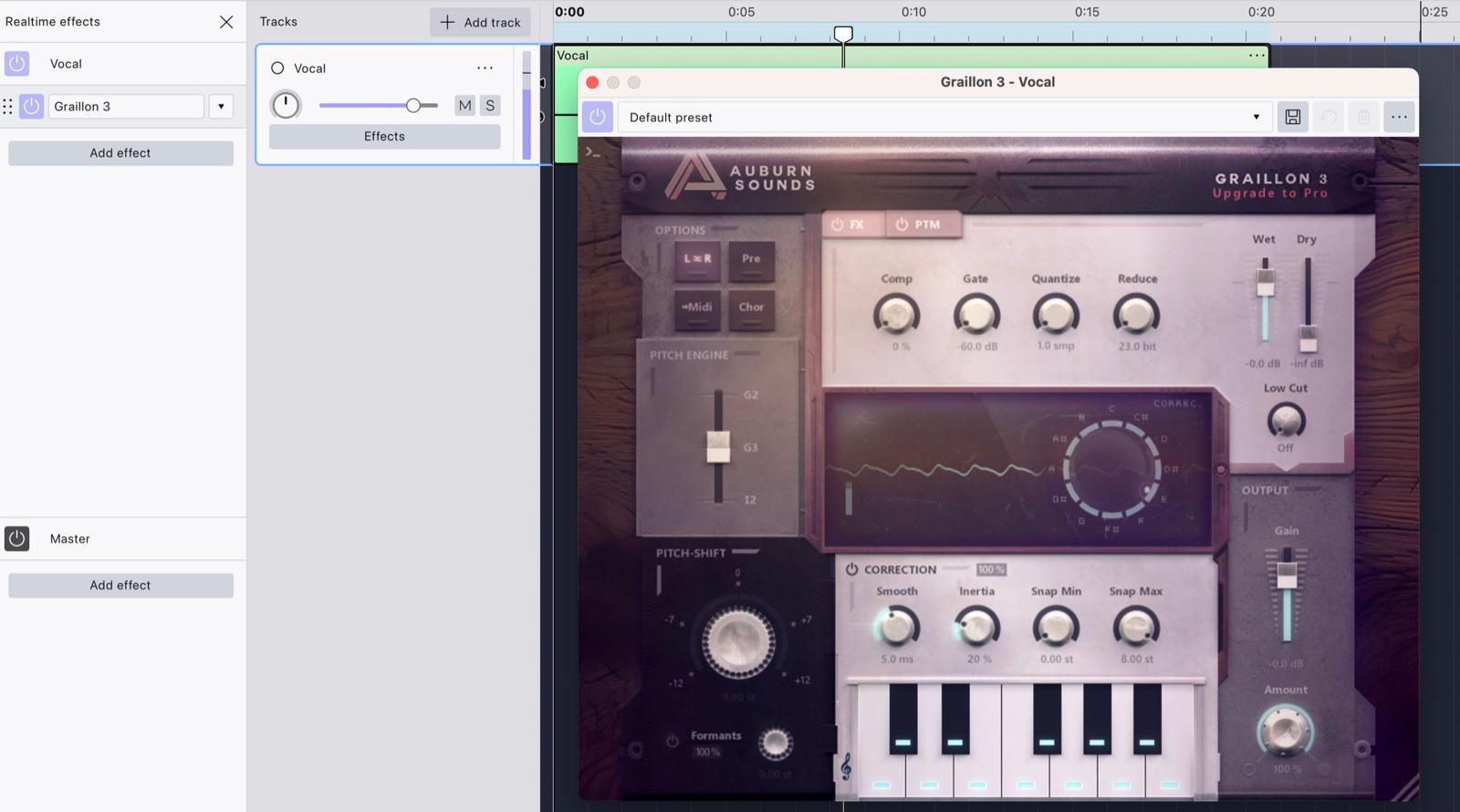1460x812 pixels.
Task: Click the Gate knob
Action: coord(976,316)
